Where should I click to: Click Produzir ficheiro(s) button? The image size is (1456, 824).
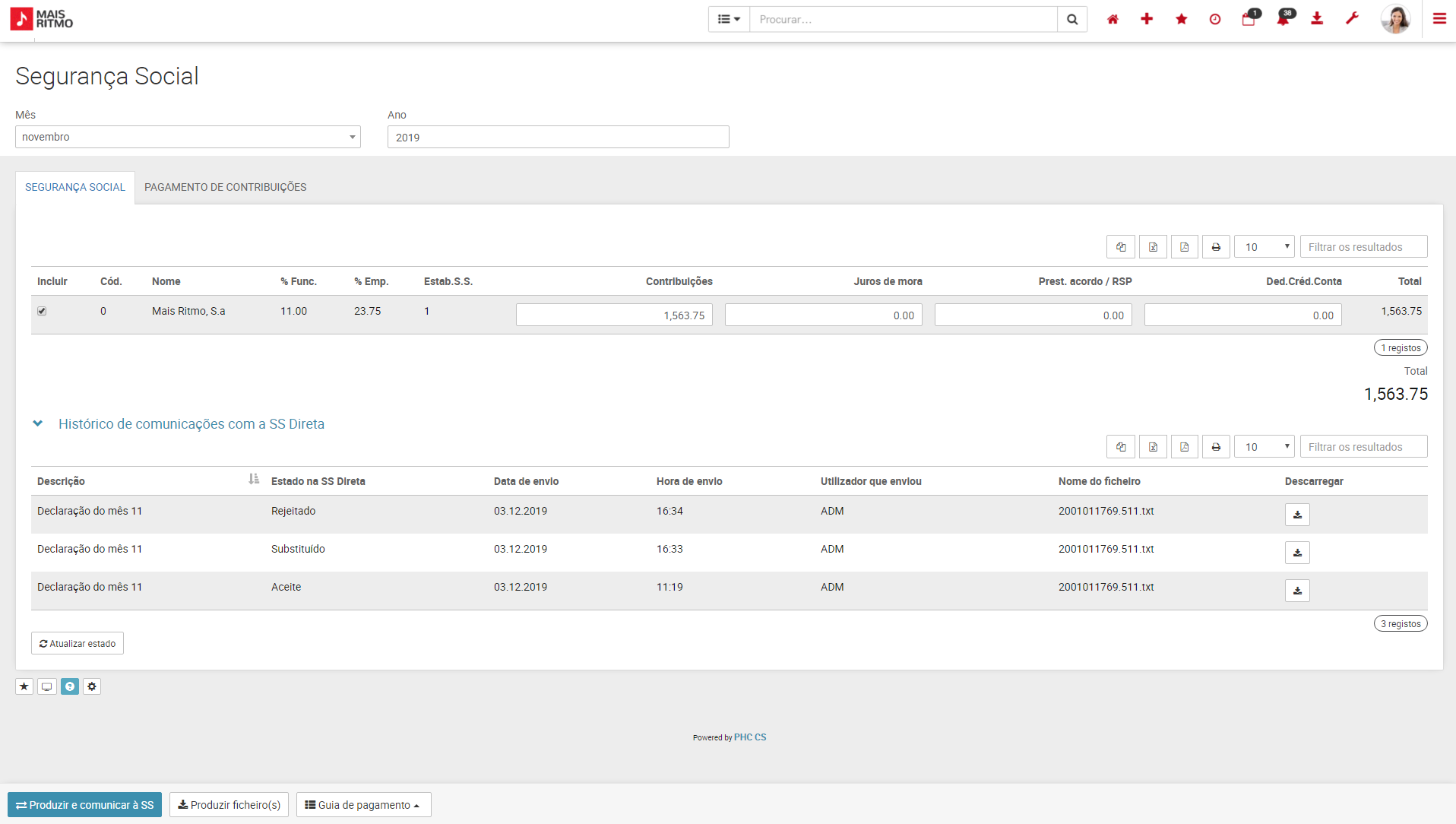229,804
